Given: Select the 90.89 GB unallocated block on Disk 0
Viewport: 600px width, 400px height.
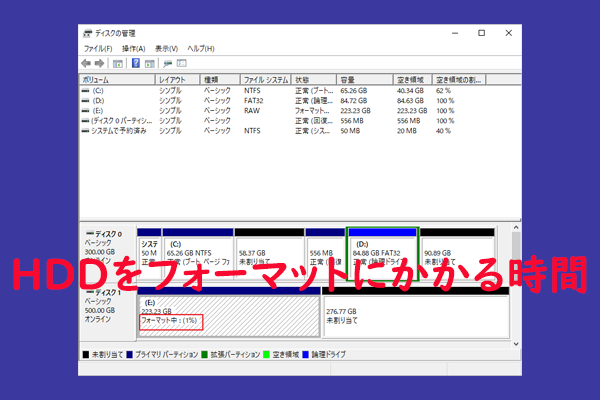Looking at the screenshot, I should click(458, 255).
